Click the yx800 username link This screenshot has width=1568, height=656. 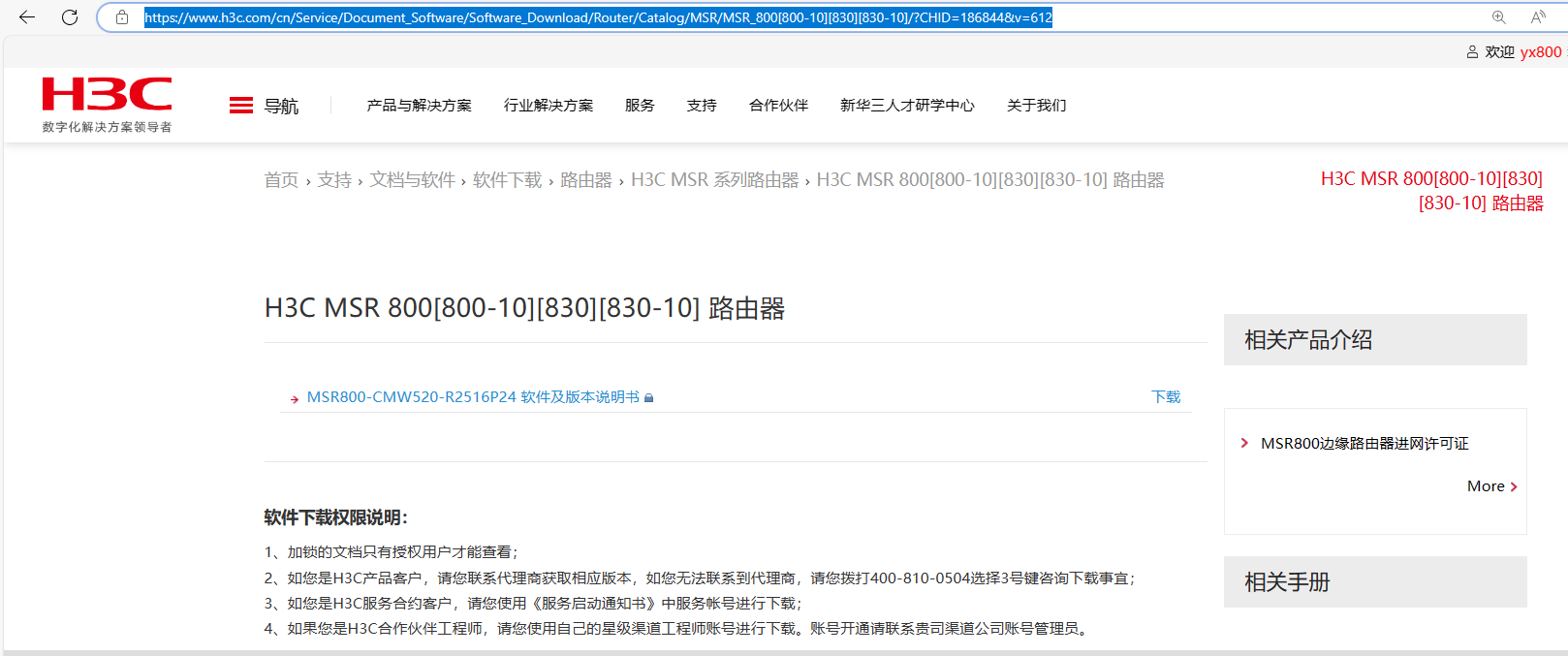pyautogui.click(x=1541, y=52)
